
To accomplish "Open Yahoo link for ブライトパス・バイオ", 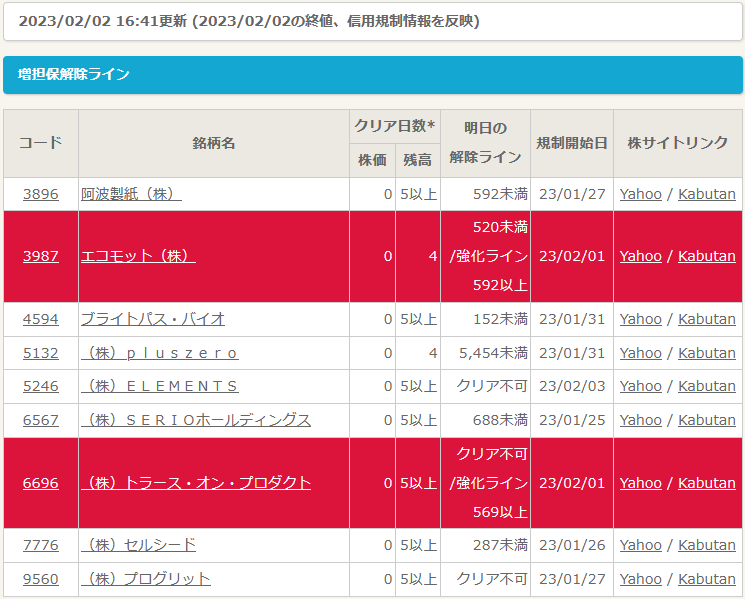I will 640,319.
